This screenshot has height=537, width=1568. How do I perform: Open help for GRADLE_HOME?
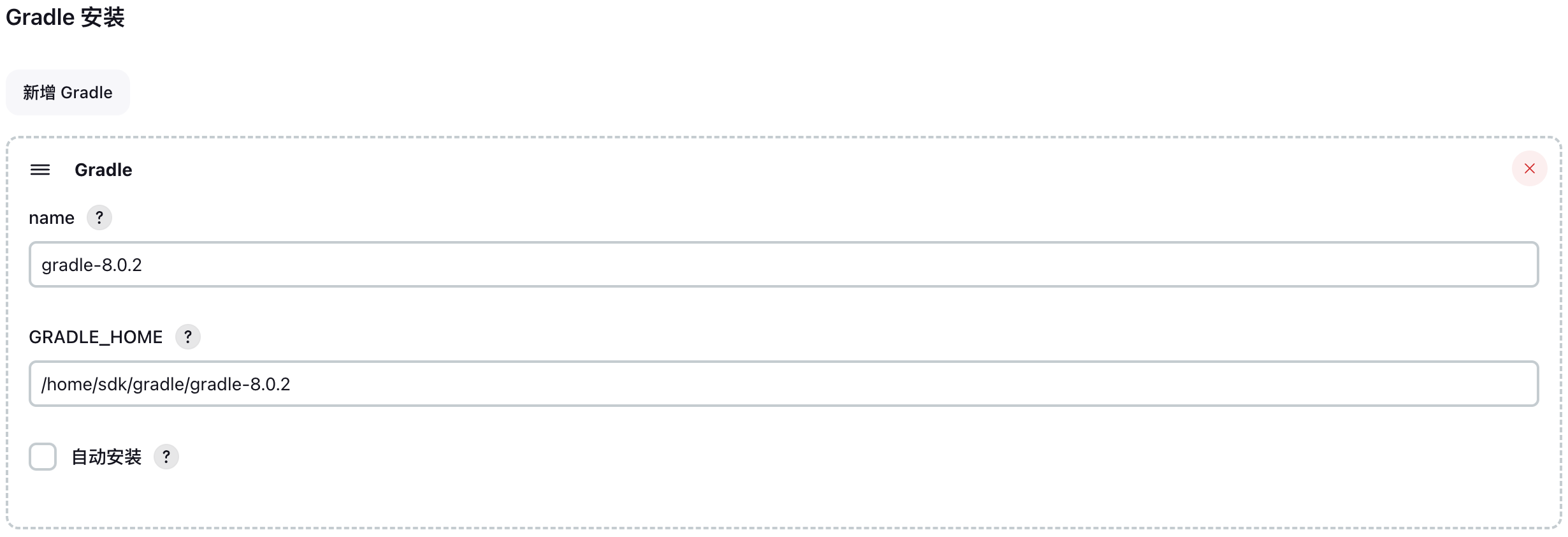(188, 337)
